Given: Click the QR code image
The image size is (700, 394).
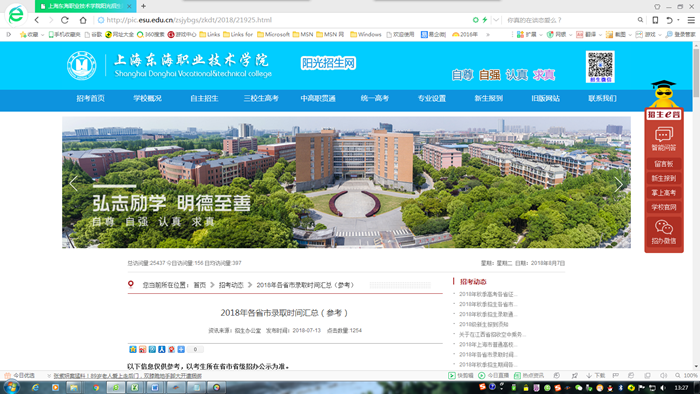Looking at the screenshot, I should [x=600, y=67].
